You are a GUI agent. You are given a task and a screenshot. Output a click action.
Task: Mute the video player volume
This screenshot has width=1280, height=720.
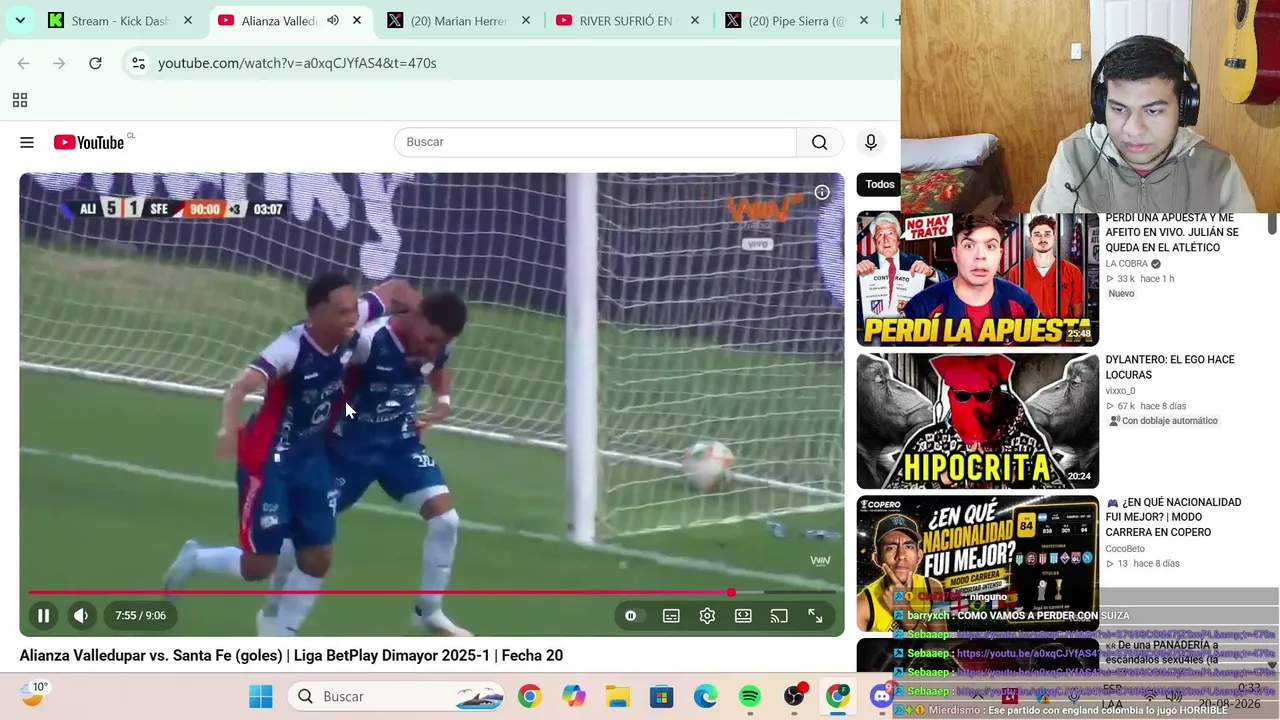click(81, 616)
